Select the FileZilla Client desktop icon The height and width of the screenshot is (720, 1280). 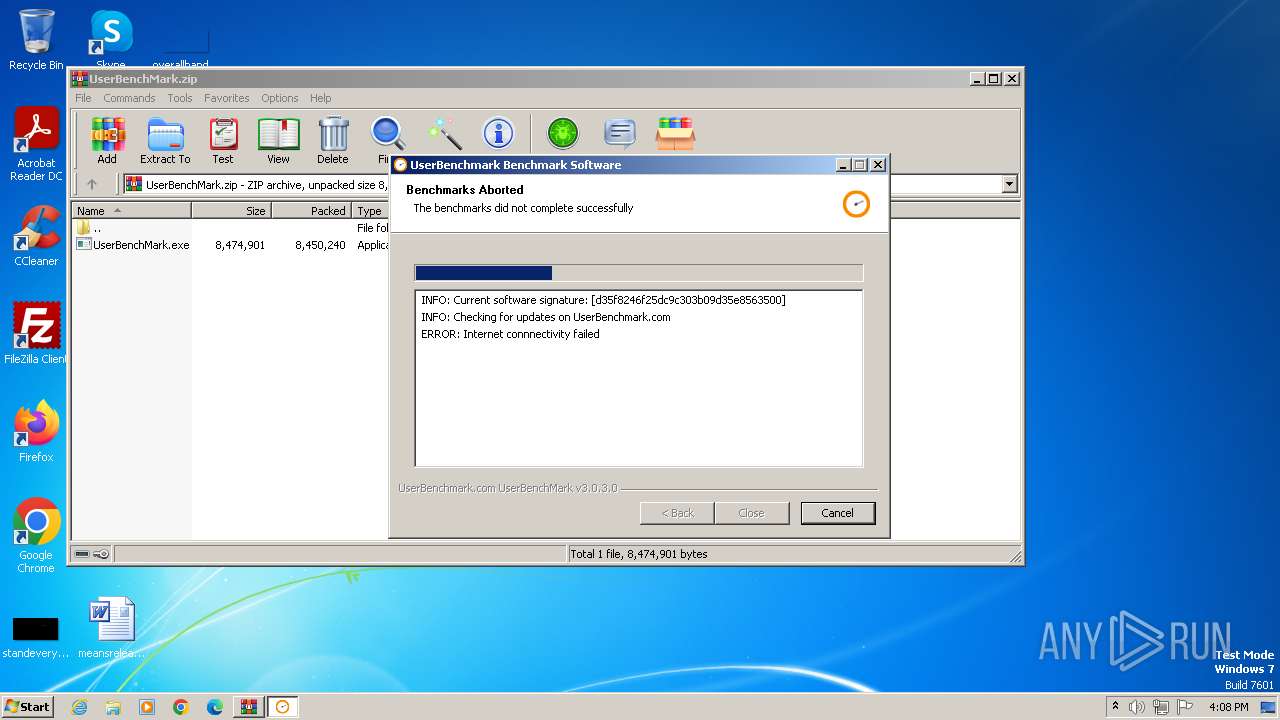(x=36, y=333)
